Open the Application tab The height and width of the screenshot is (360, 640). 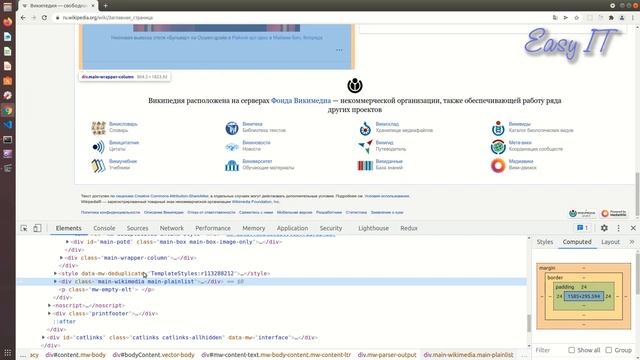click(292, 228)
